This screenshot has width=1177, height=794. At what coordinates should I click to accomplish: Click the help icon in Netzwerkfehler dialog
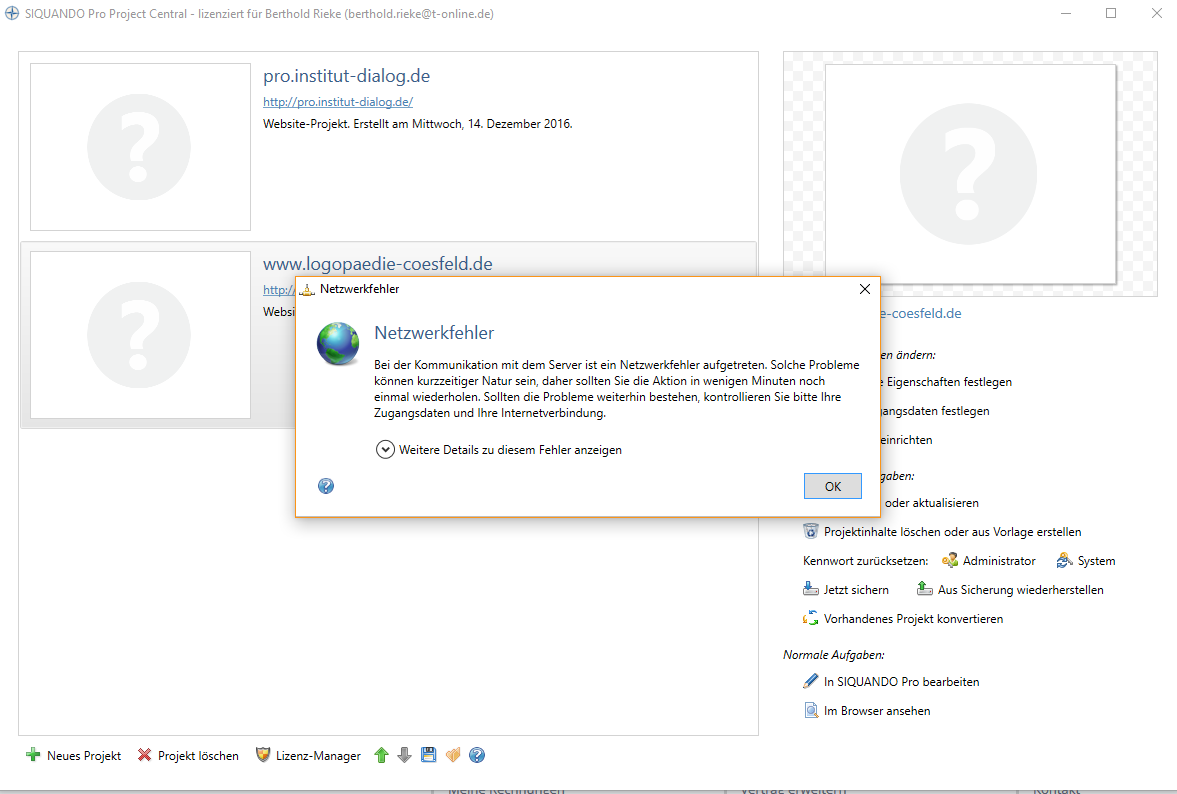tap(326, 486)
